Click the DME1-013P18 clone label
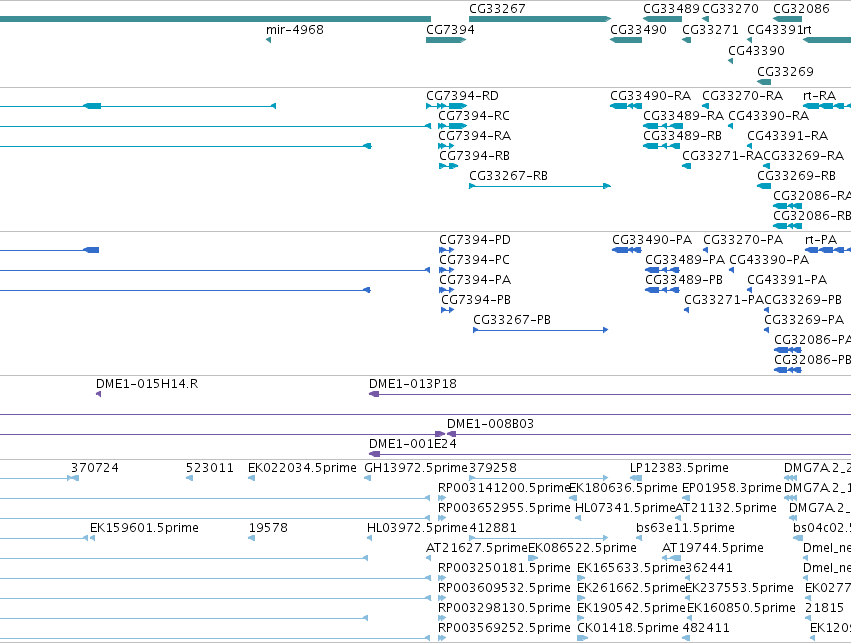Screen dimensions: 851x643 tap(413, 384)
